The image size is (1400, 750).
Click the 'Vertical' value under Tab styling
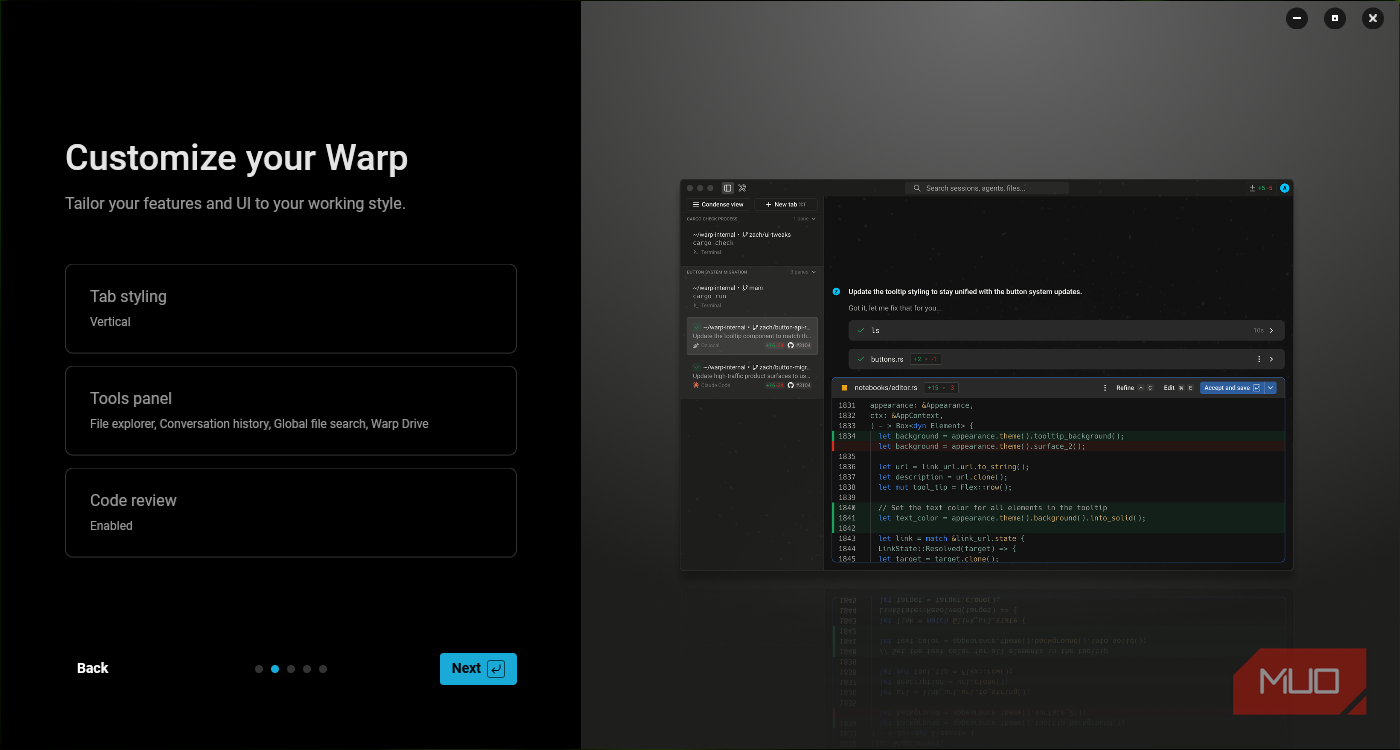coord(110,322)
